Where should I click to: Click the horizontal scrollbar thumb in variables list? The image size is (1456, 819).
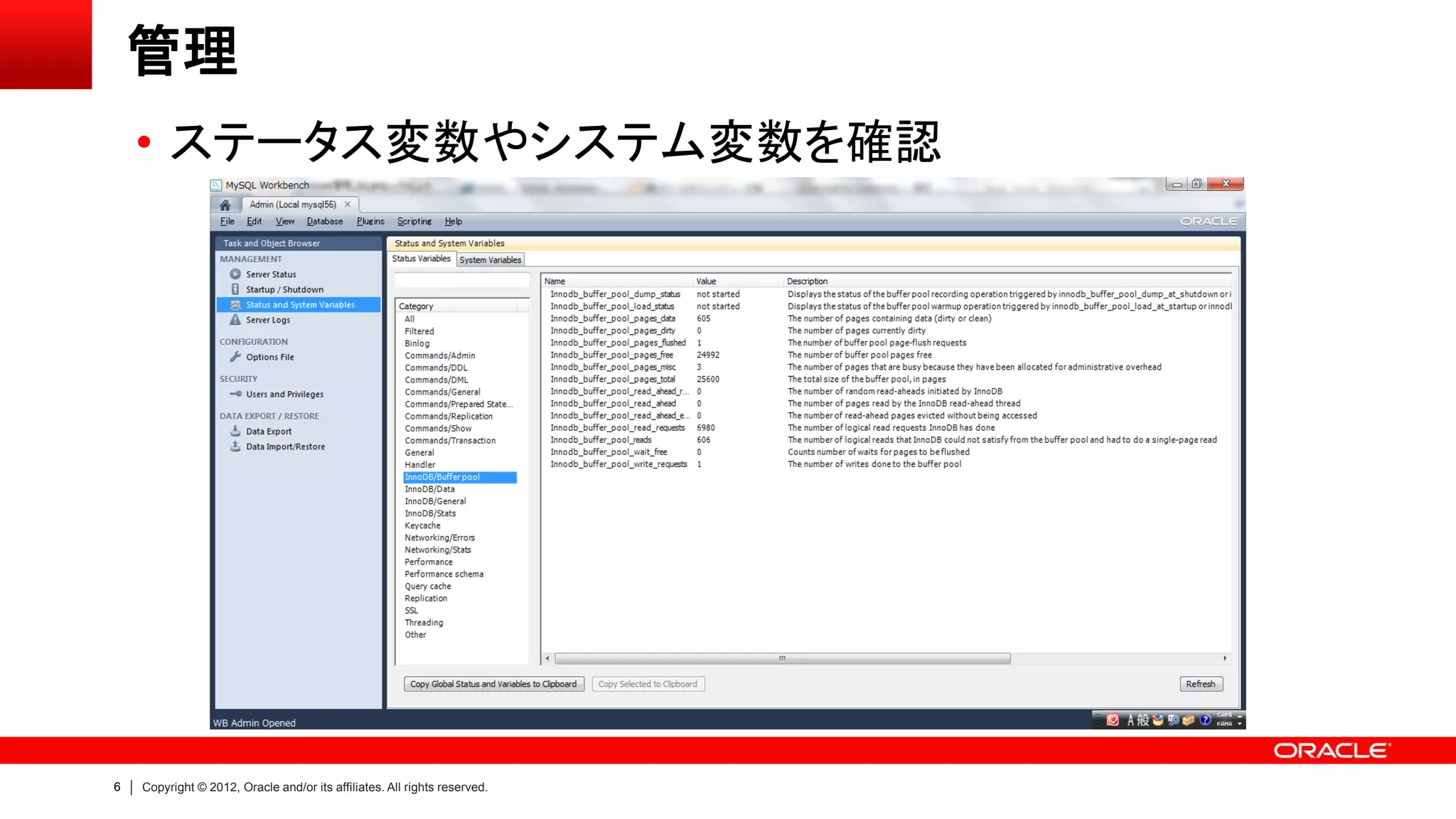click(782, 658)
